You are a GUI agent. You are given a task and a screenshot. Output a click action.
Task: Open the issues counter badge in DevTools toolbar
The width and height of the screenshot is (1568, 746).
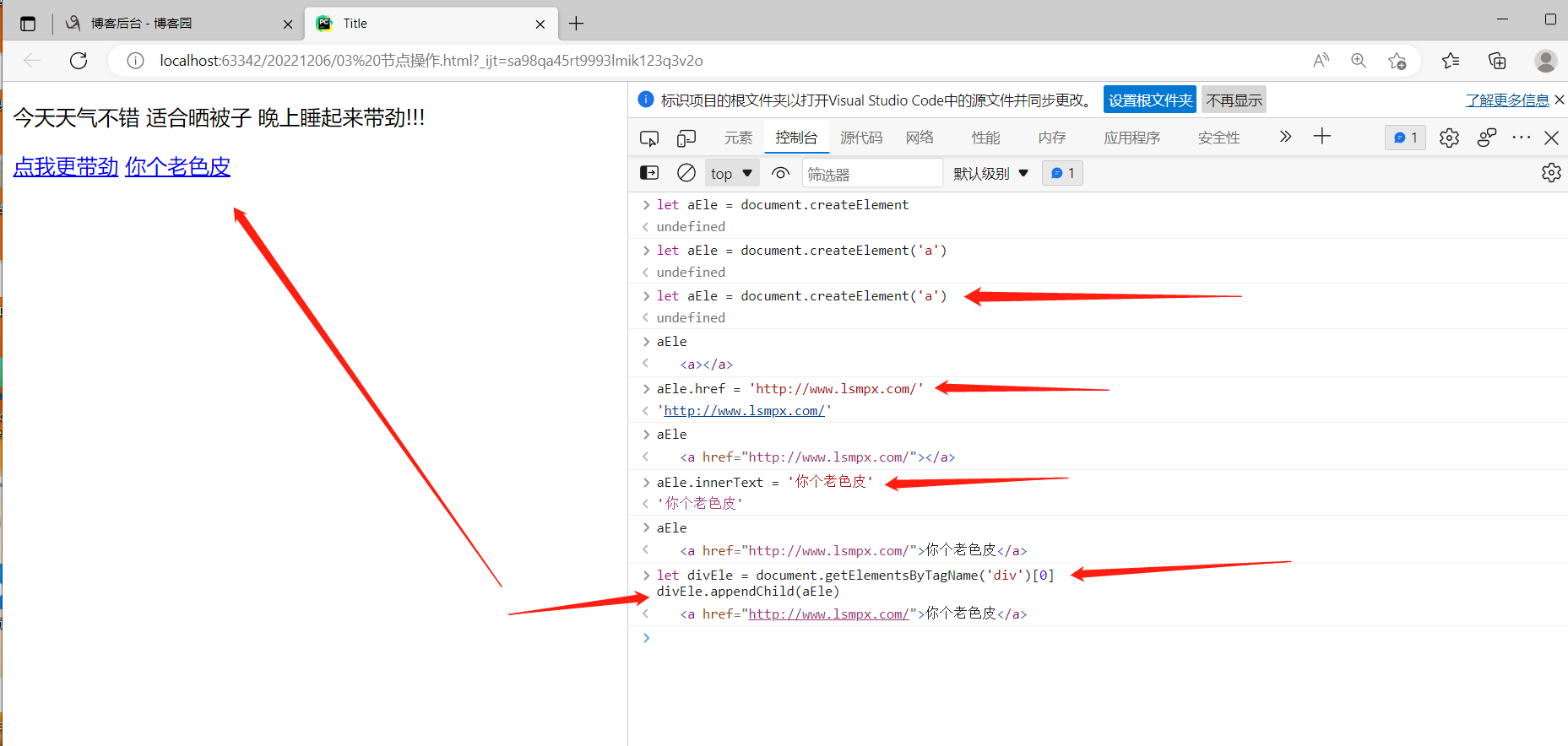pos(1406,138)
